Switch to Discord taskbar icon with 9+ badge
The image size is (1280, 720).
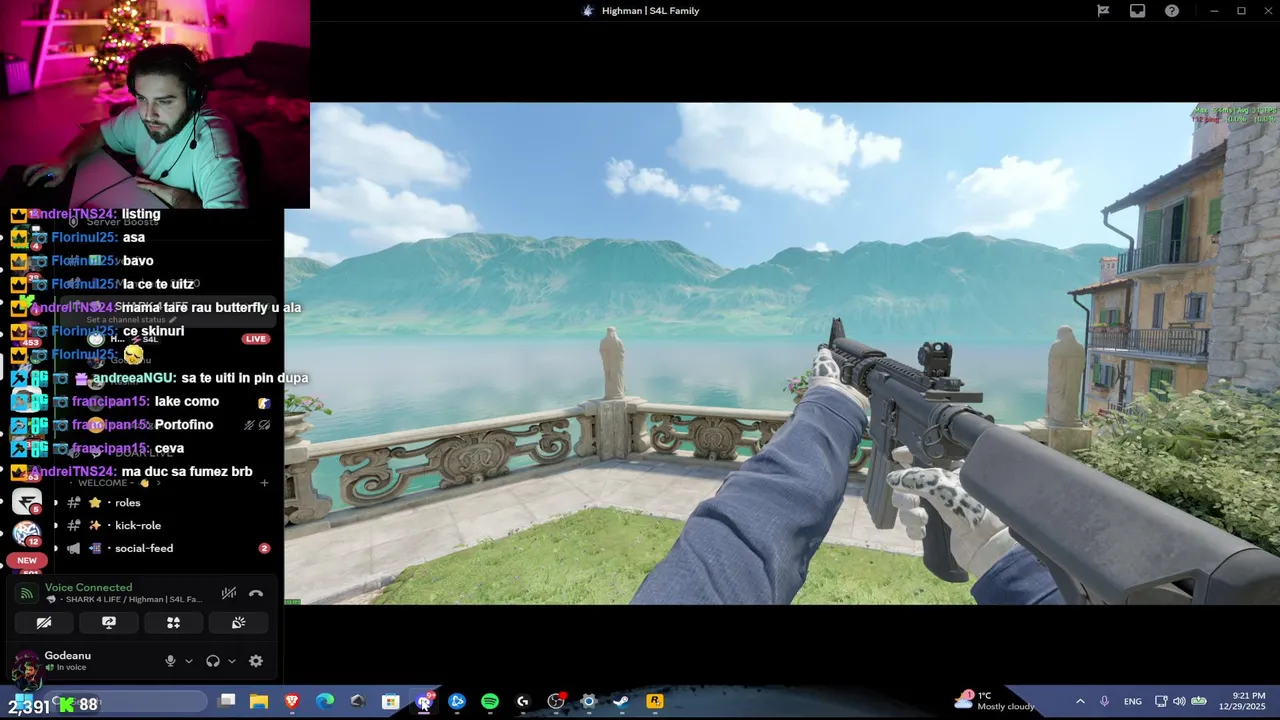coord(424,702)
